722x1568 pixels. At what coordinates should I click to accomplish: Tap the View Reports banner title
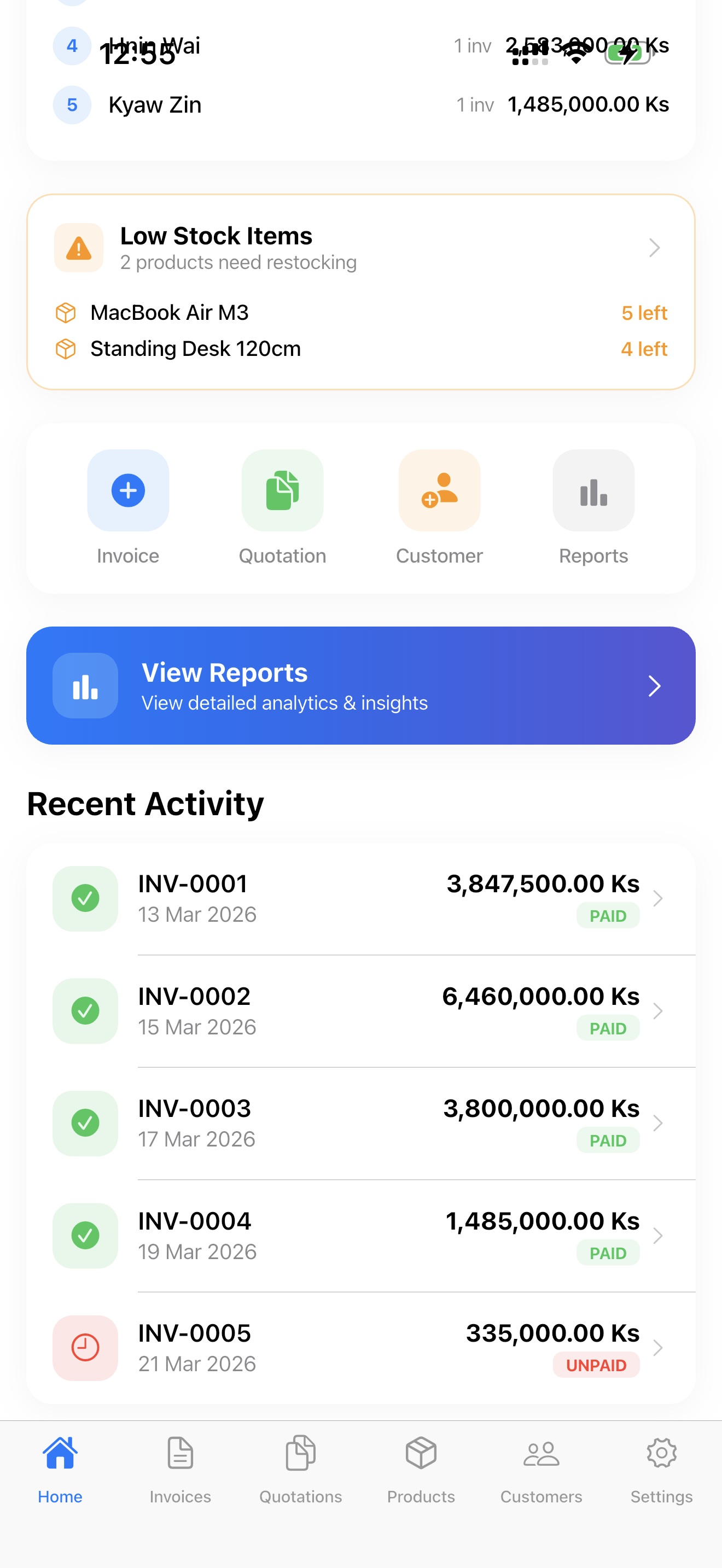(225, 672)
